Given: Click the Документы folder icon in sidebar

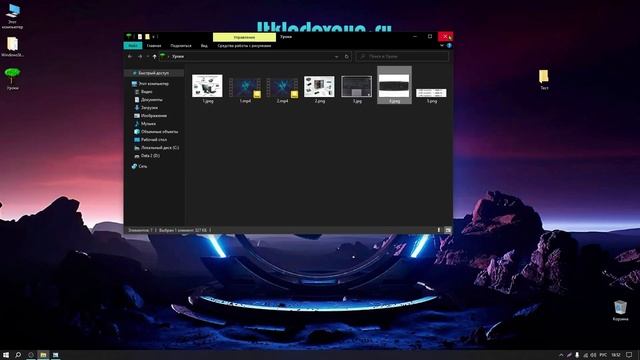Looking at the screenshot, I should (137, 100).
